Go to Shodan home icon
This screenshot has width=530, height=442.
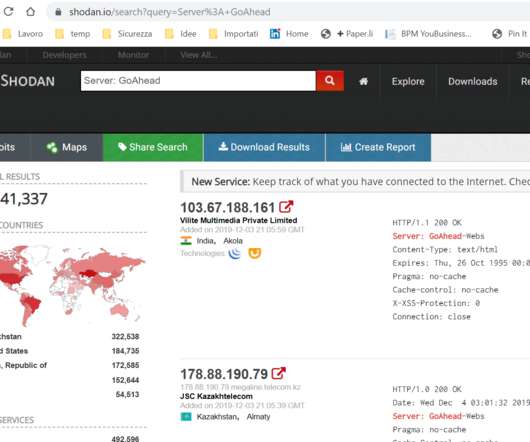[363, 81]
